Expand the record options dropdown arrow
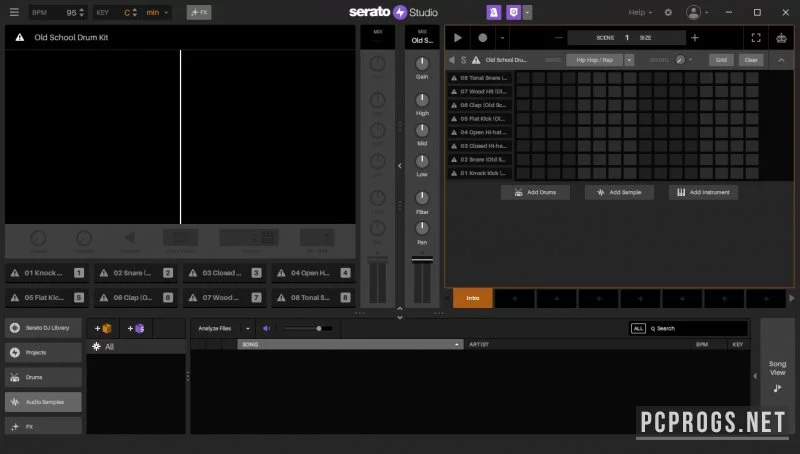Viewport: 800px width, 454px height. [502, 38]
